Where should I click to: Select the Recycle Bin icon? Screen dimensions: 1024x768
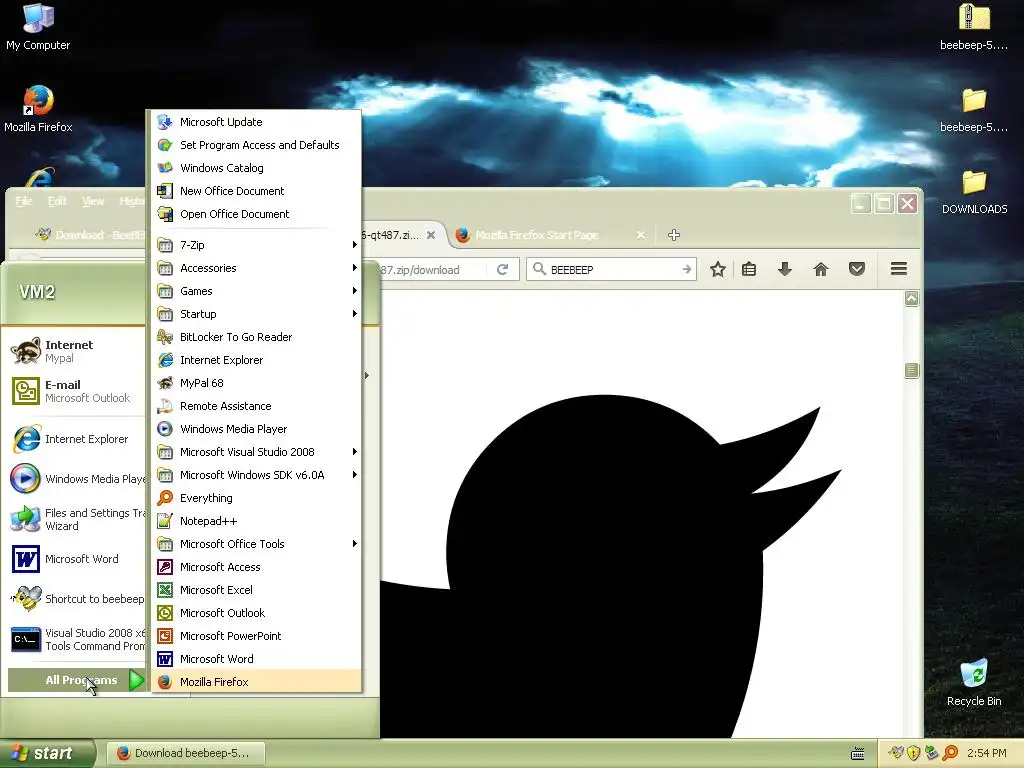coord(974,683)
